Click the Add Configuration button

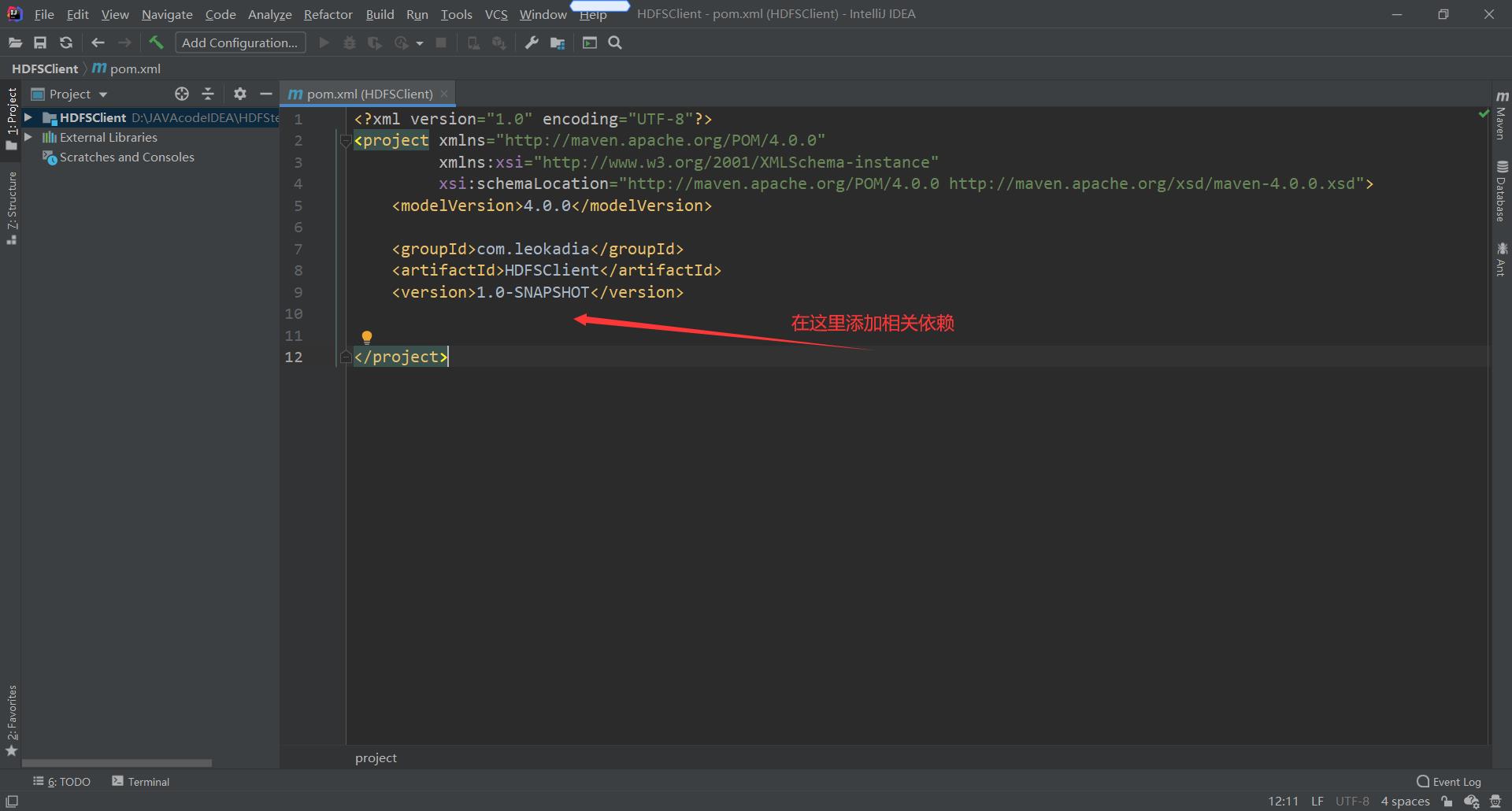click(240, 43)
